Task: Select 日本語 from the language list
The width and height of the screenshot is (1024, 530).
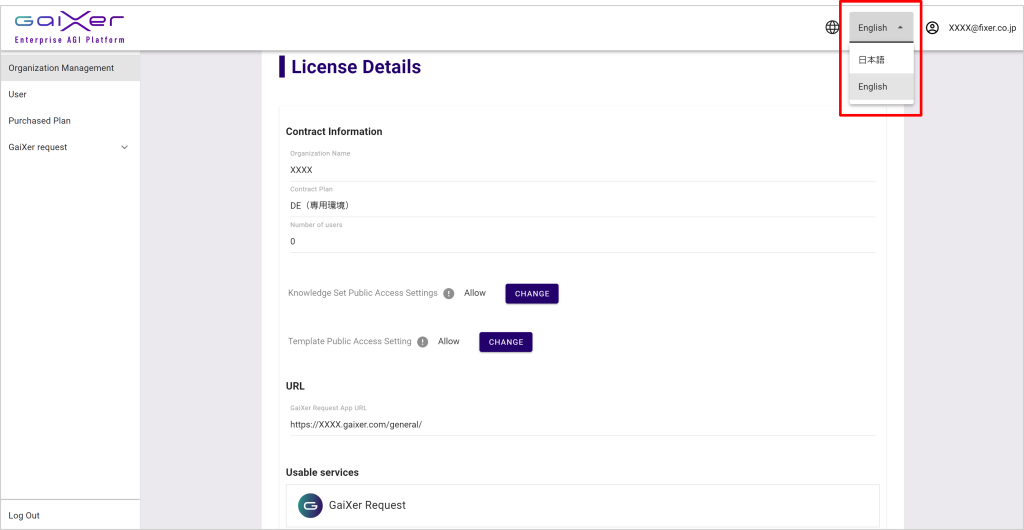Action: tap(872, 60)
